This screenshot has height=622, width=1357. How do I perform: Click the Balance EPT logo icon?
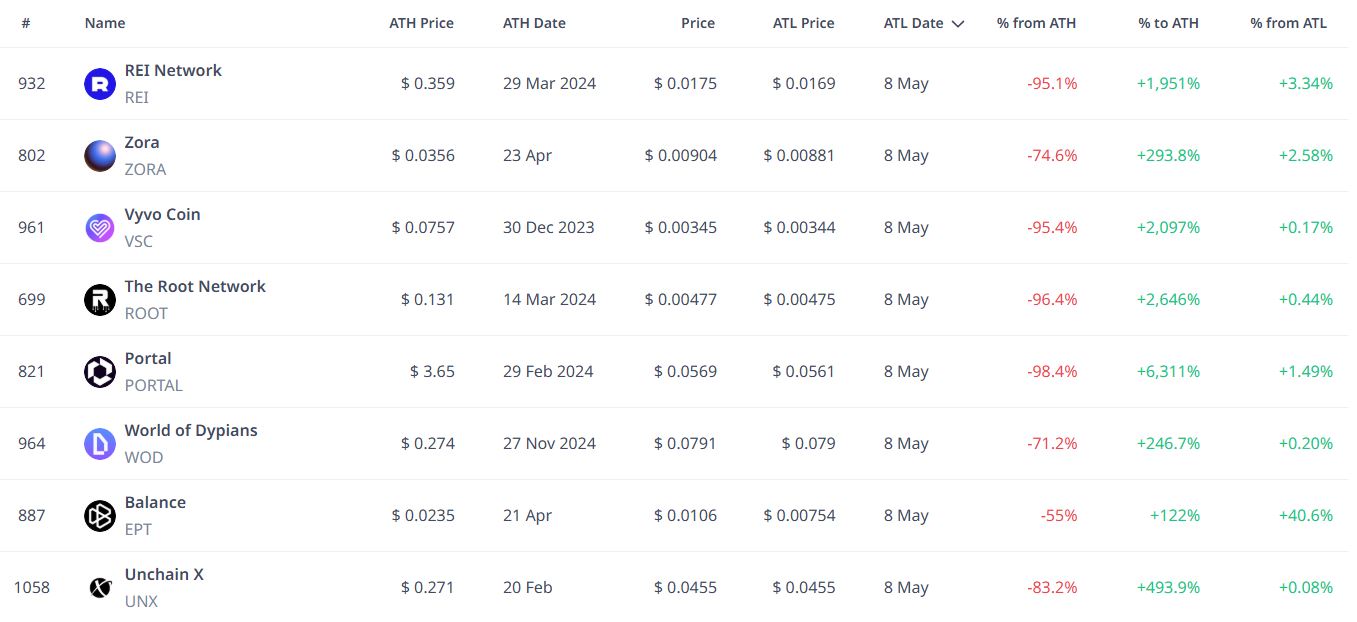point(100,516)
